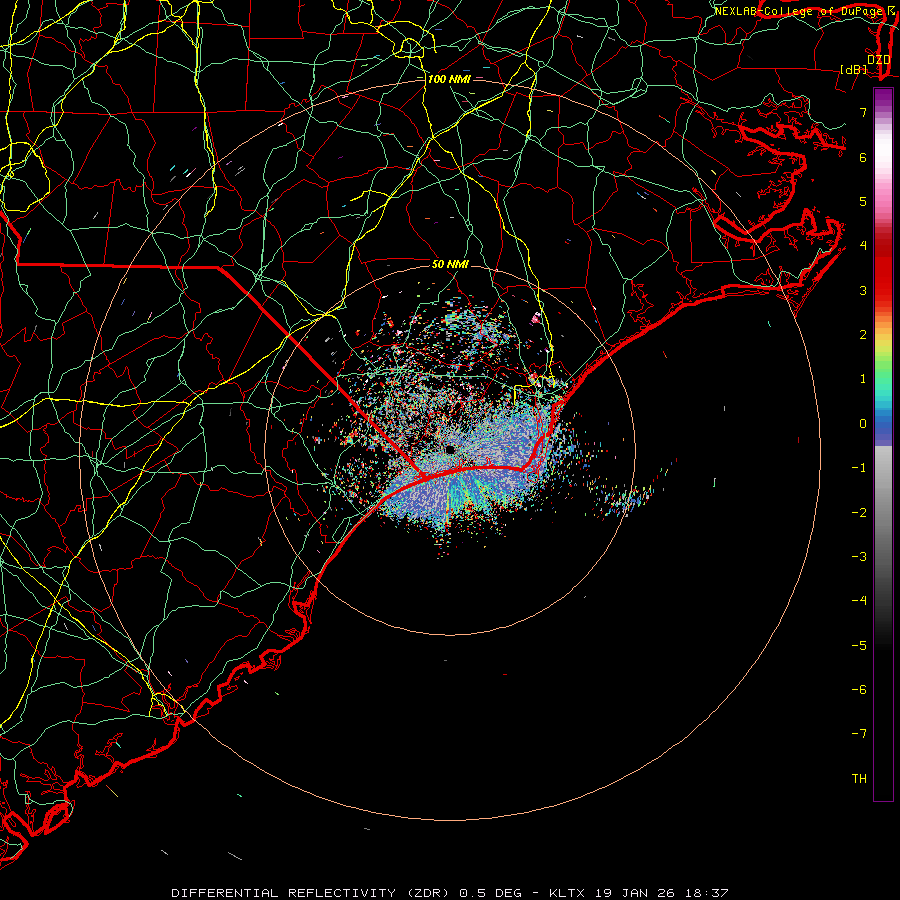Click the 3 value on the color scale

click(863, 290)
